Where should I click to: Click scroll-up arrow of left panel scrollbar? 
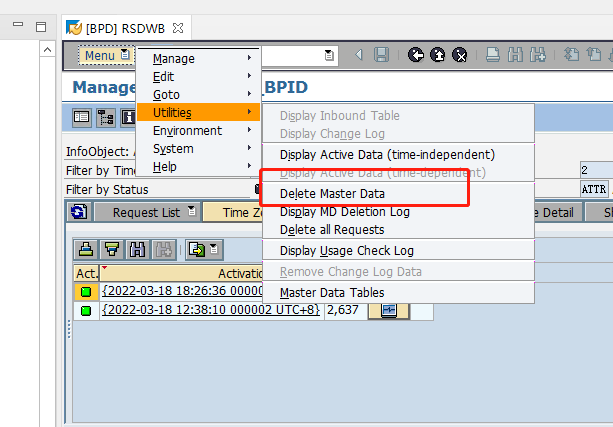point(47,50)
